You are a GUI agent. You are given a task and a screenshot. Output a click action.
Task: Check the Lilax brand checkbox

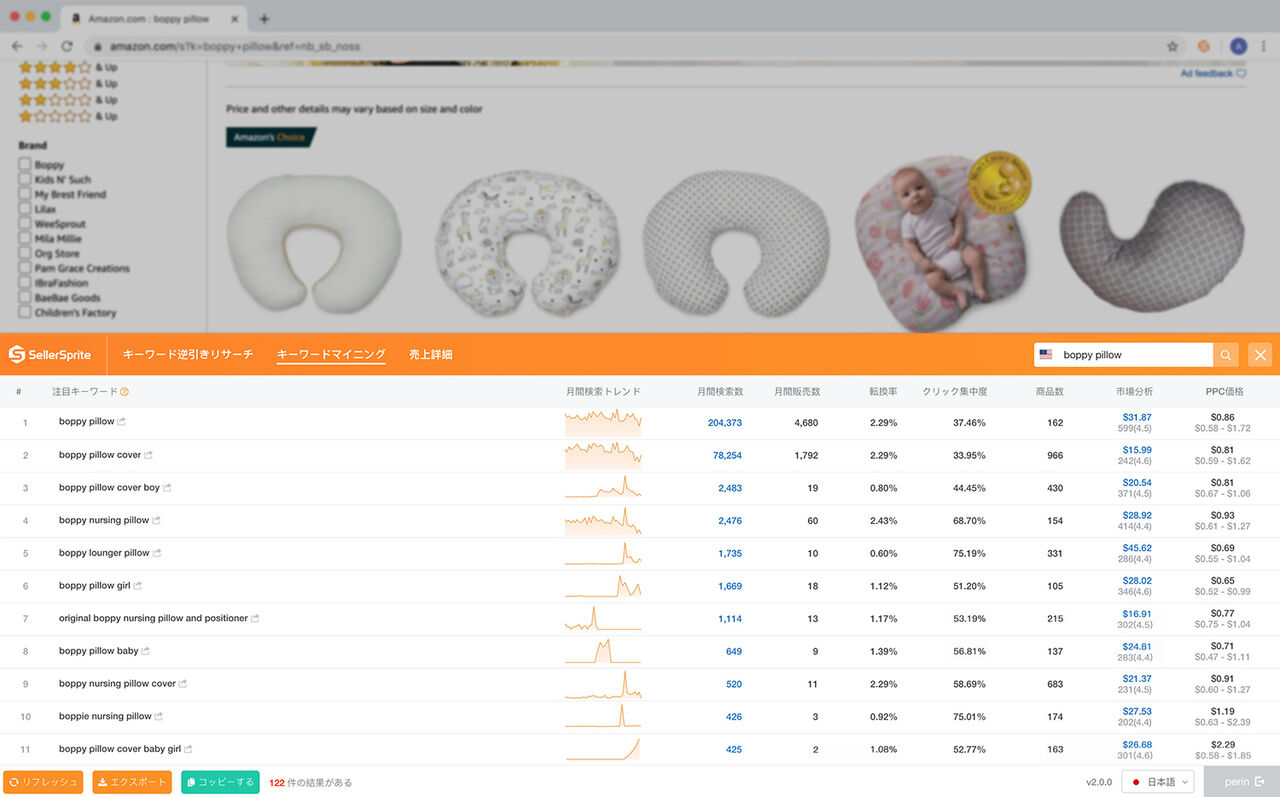click(x=25, y=209)
